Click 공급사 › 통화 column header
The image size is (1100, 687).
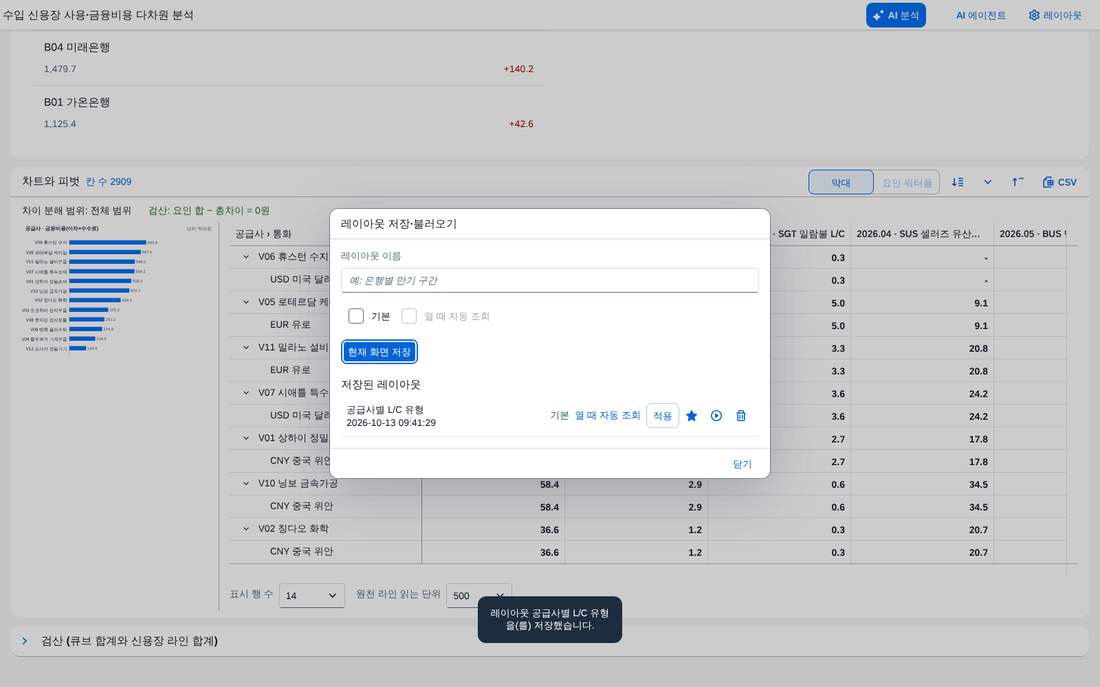click(x=263, y=234)
